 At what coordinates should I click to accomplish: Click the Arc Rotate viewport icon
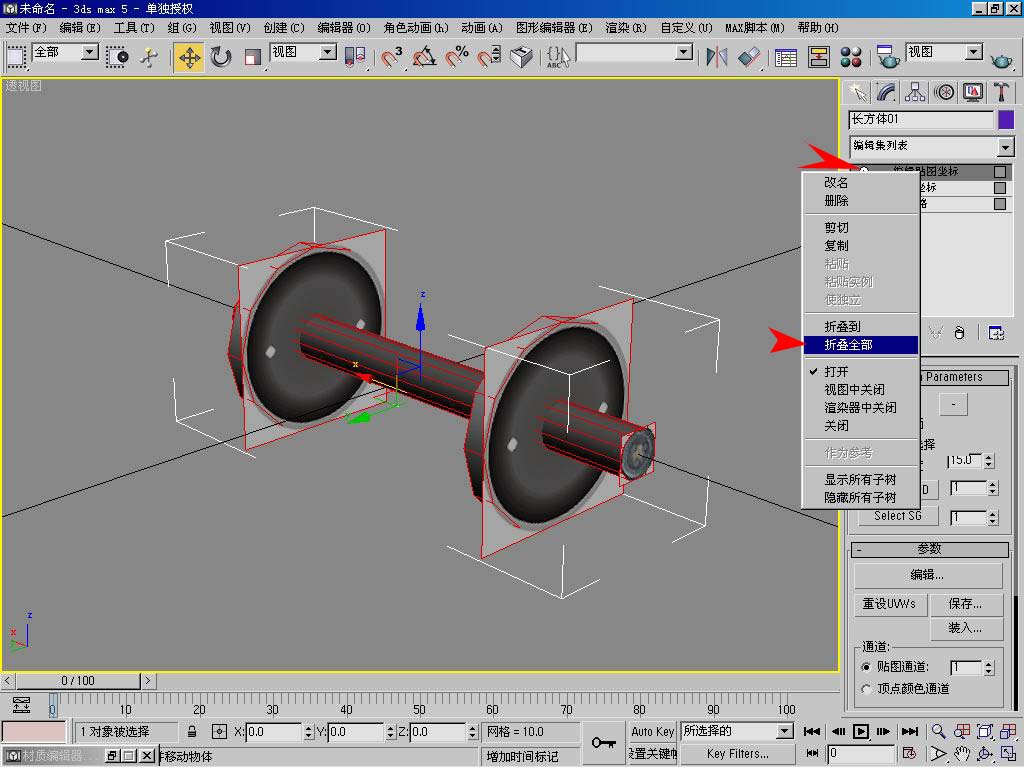985,754
